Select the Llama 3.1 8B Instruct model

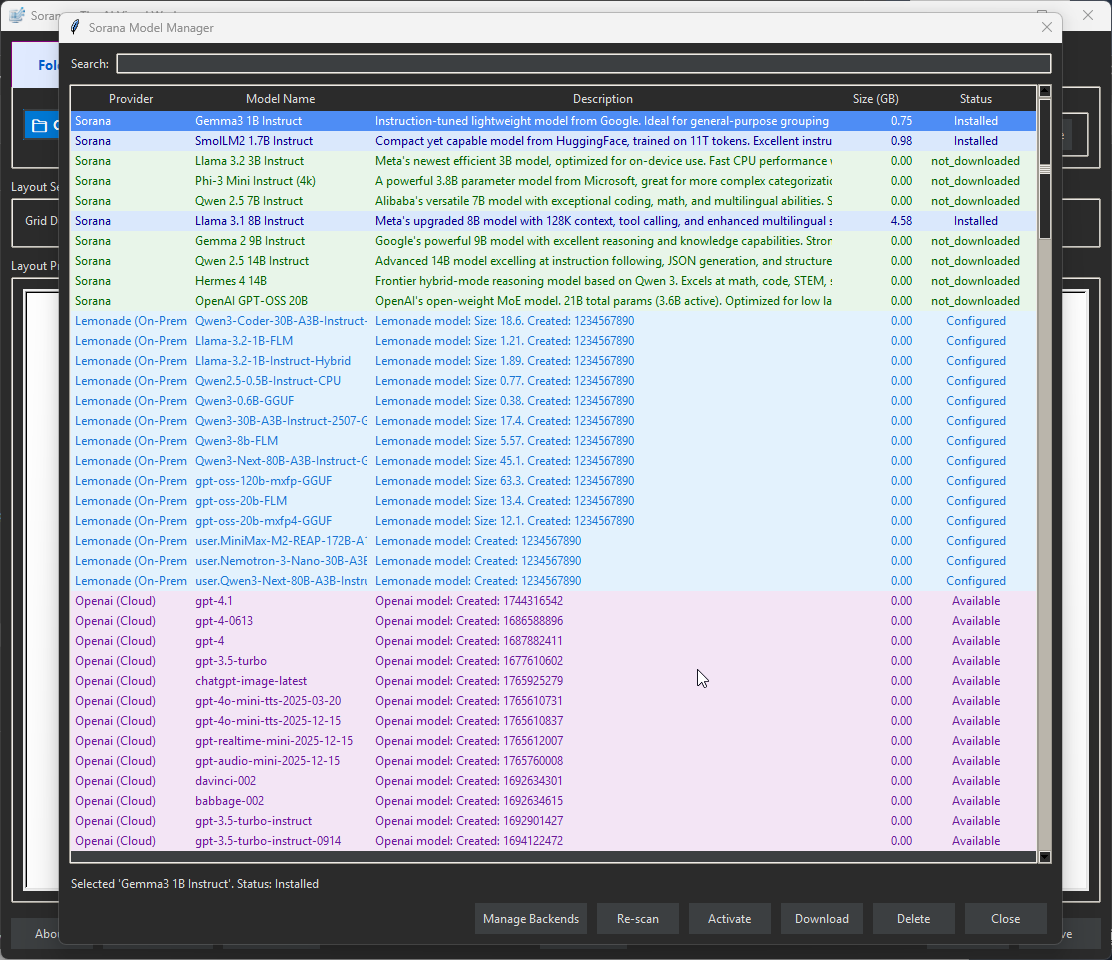pos(400,220)
